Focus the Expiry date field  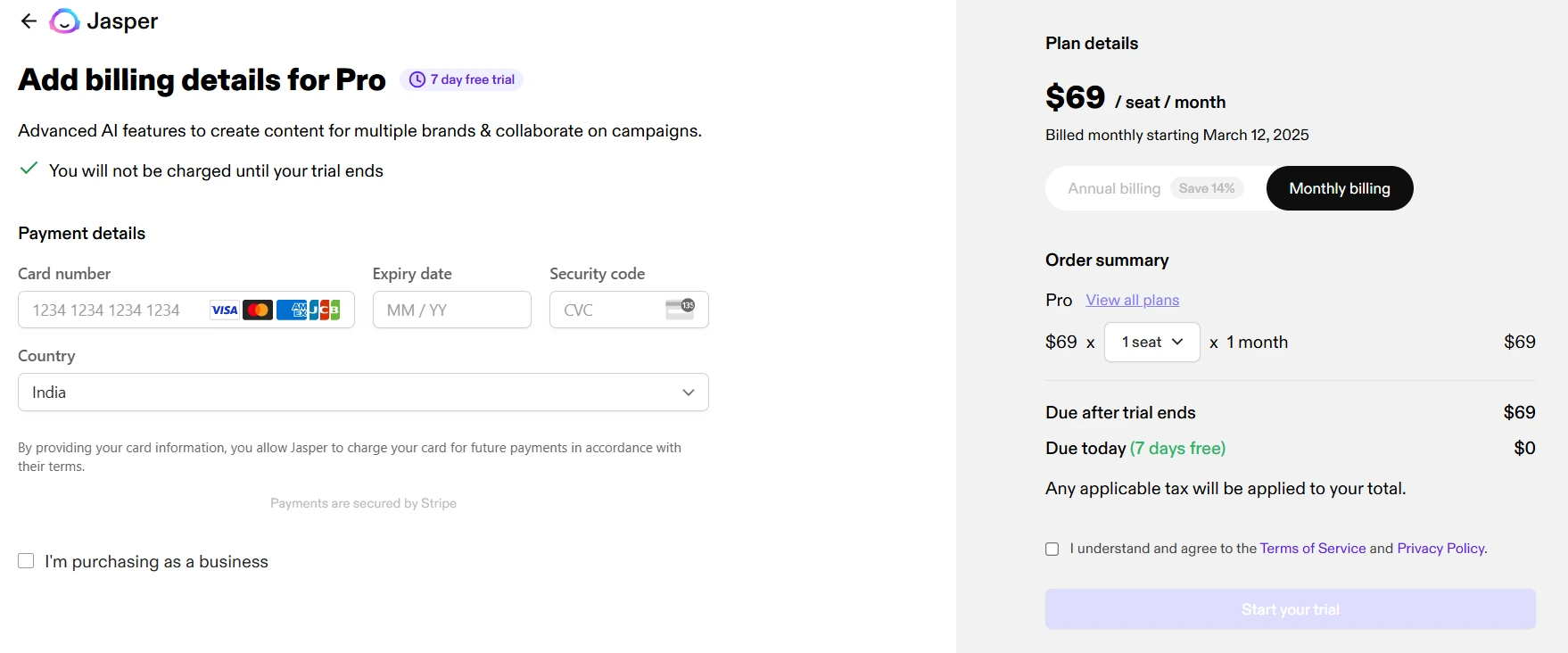coord(452,310)
